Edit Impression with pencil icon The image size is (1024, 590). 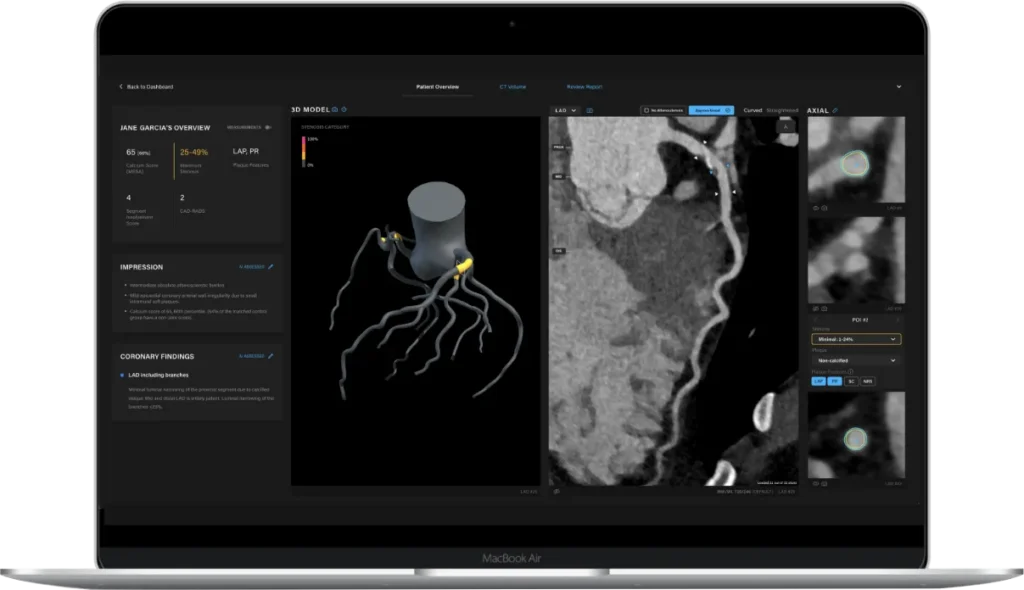271,267
